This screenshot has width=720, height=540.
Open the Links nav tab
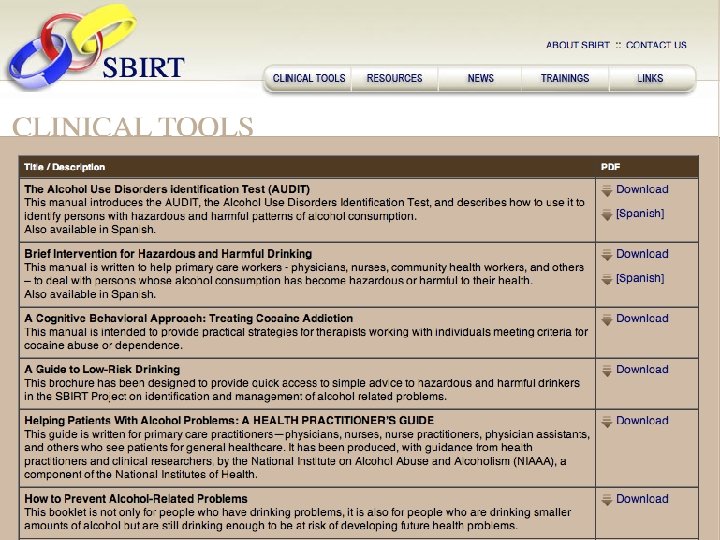point(650,79)
